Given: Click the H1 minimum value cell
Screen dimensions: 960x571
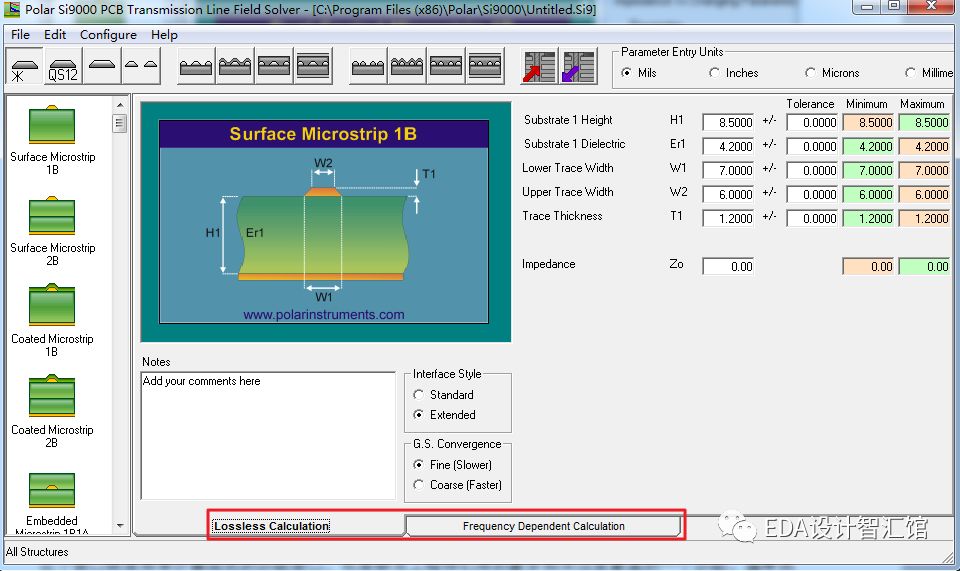Looking at the screenshot, I should pyautogui.click(x=868, y=122).
